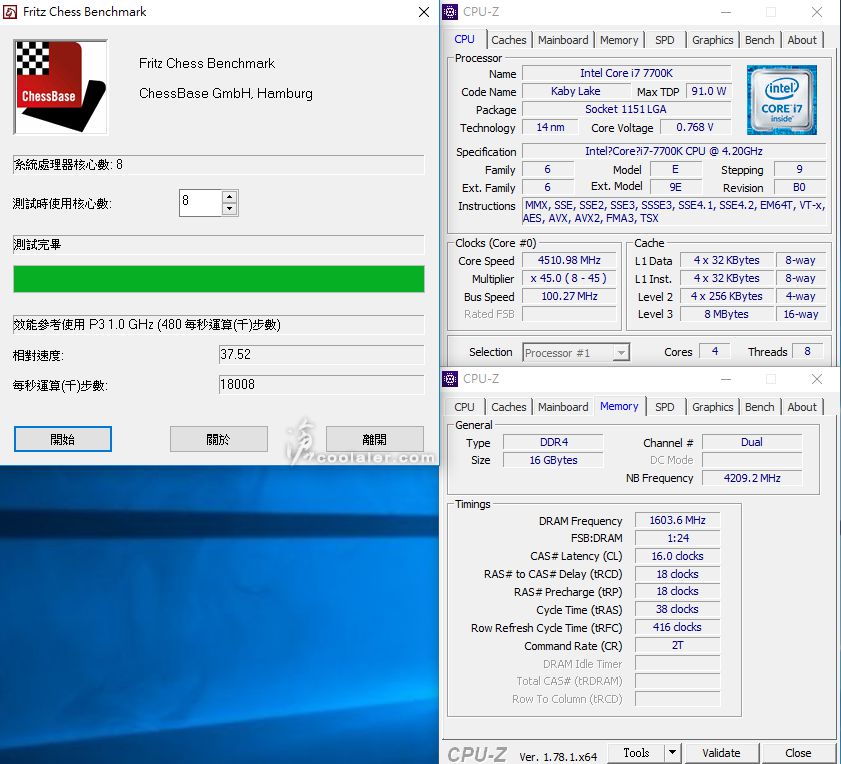Click the upper CPU-Z window's title bar icon
Viewport: 841px width, 764px height.
pos(450,12)
